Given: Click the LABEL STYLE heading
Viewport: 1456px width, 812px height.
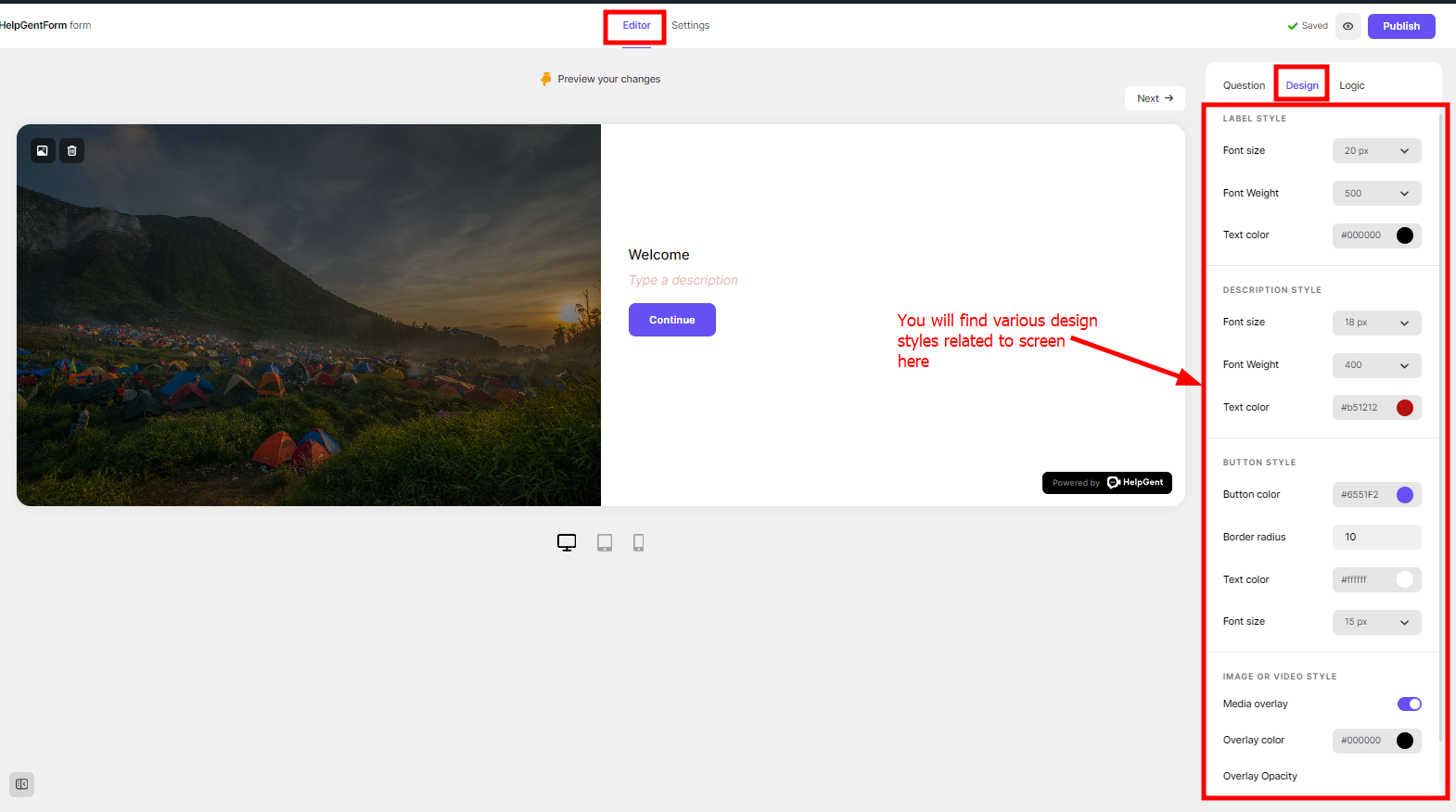Looking at the screenshot, I should (x=1255, y=119).
